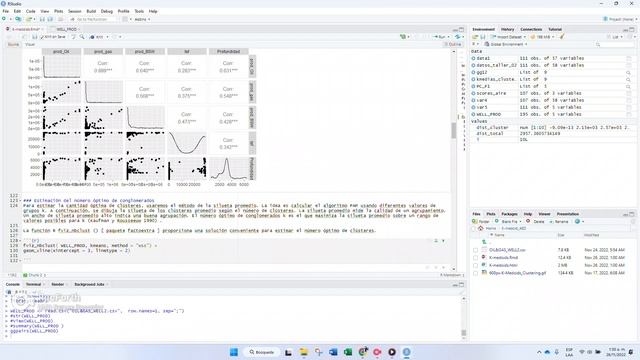Open Windows Start menu

tap(234, 352)
